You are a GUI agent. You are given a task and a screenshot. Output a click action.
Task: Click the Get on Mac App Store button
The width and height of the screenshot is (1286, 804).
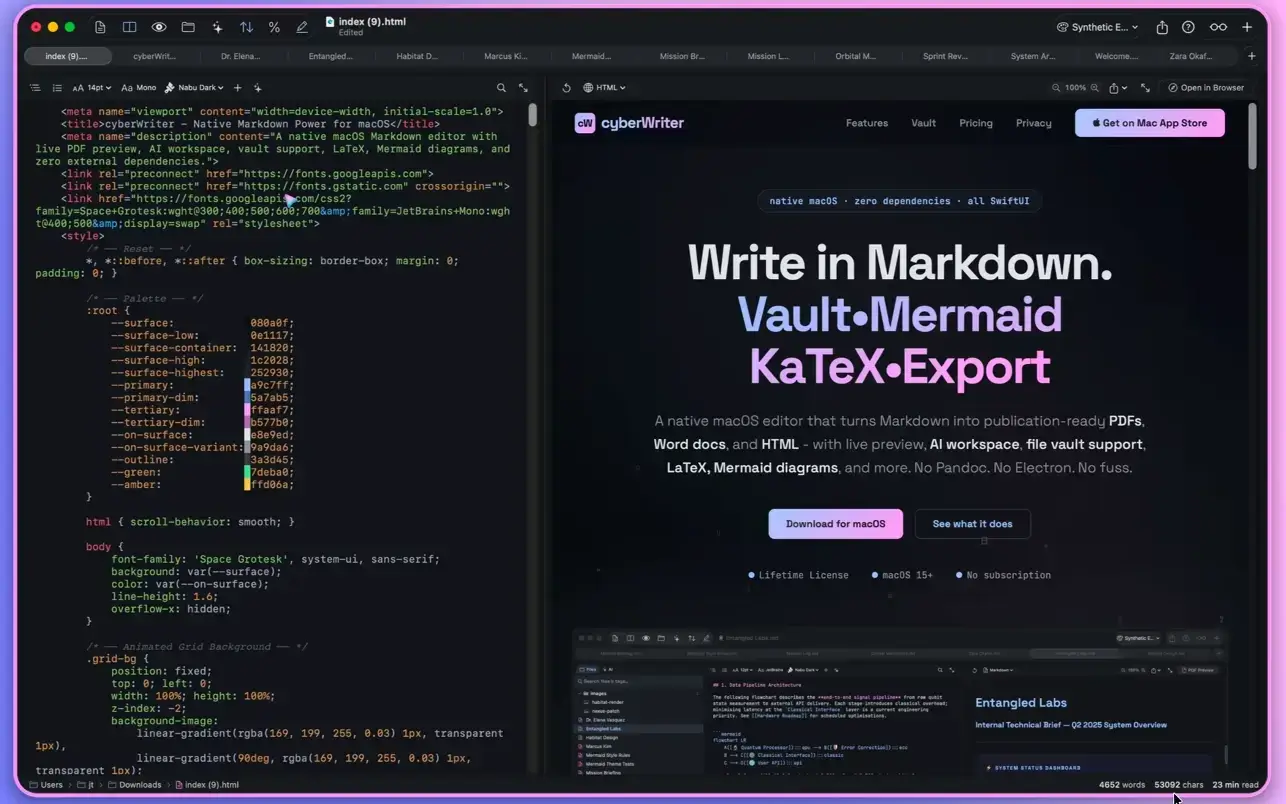click(1150, 123)
